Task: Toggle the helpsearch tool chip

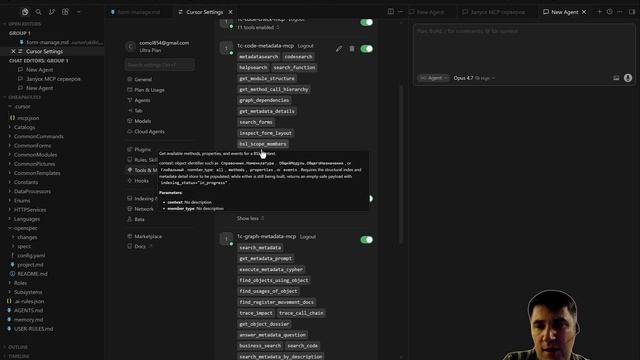Action: 253,67
